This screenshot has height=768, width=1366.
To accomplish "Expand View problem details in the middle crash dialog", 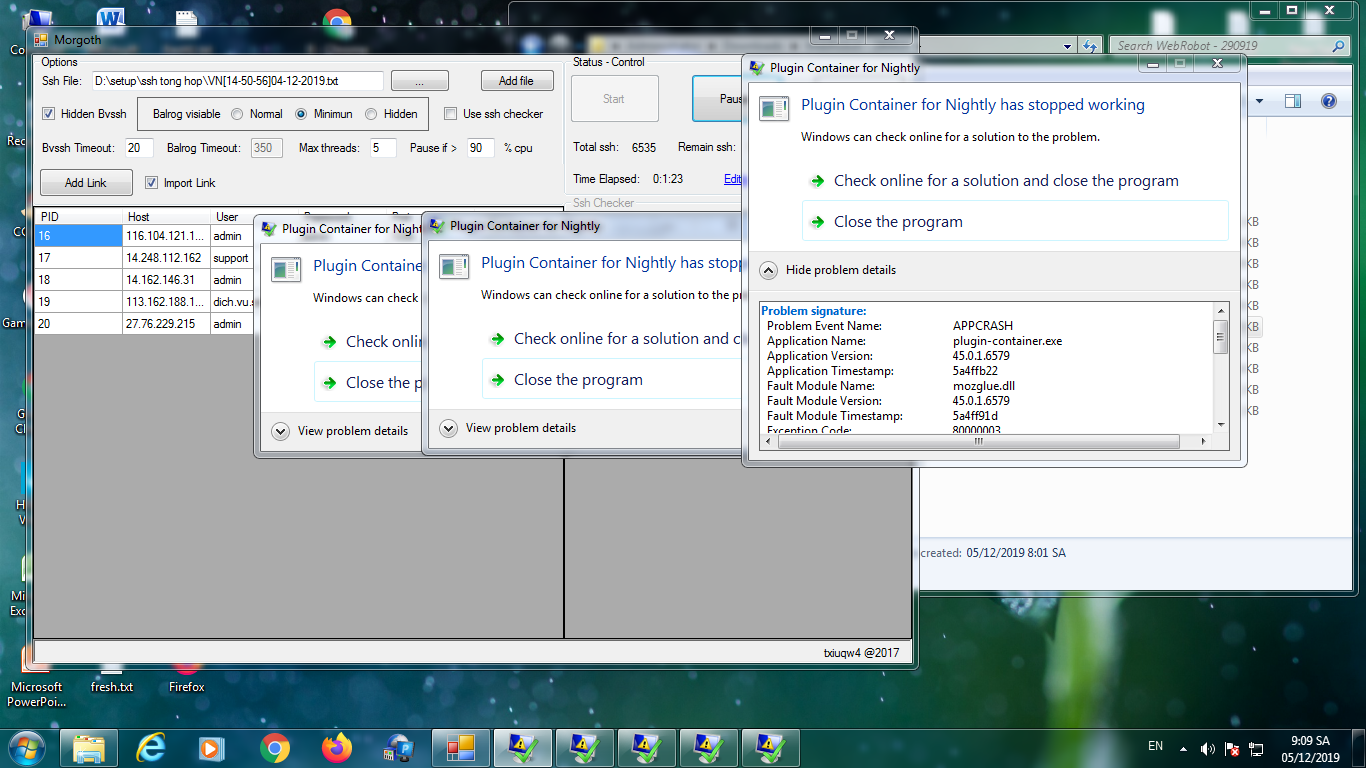I will point(510,428).
